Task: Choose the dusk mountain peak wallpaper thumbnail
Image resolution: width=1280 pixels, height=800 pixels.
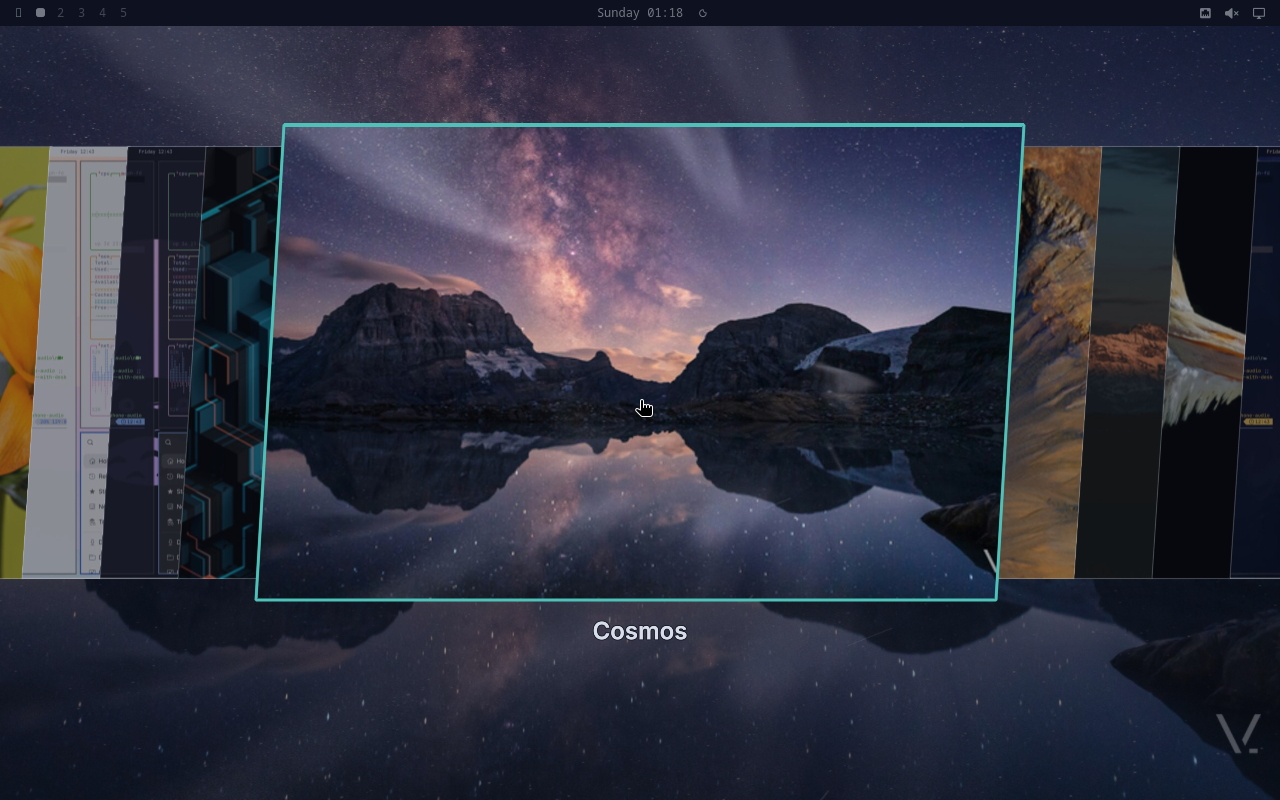Action: 1127,362
